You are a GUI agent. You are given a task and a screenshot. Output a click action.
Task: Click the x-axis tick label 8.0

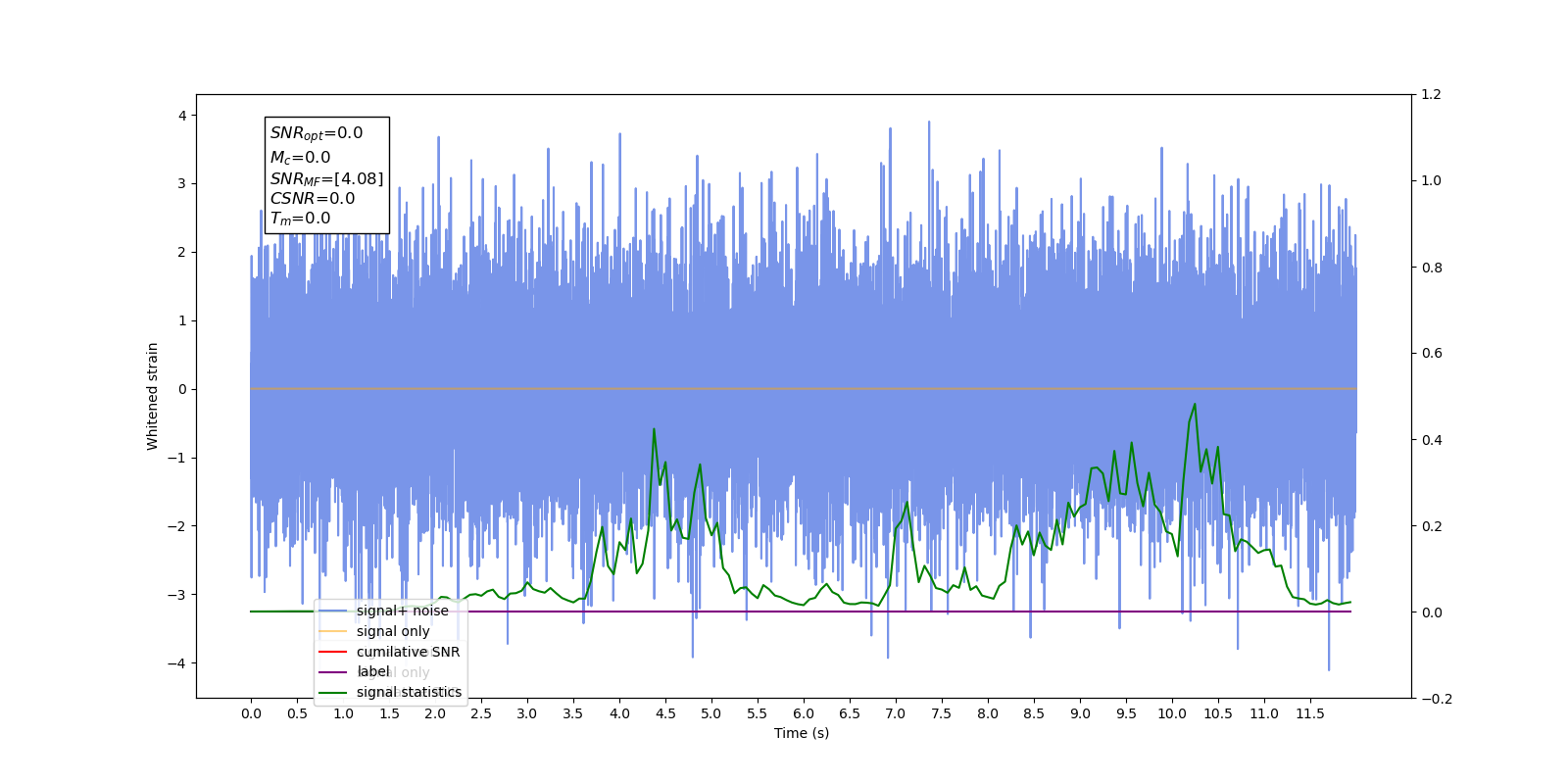[988, 713]
